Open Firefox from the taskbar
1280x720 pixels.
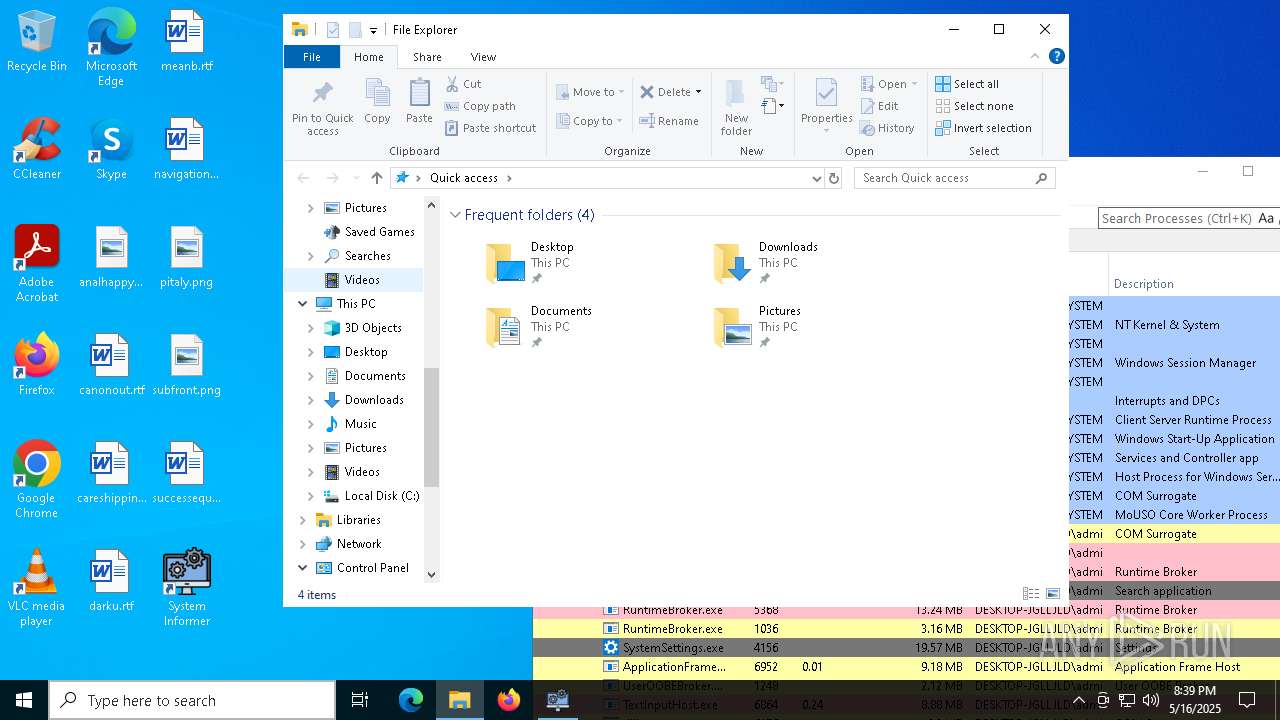point(509,700)
